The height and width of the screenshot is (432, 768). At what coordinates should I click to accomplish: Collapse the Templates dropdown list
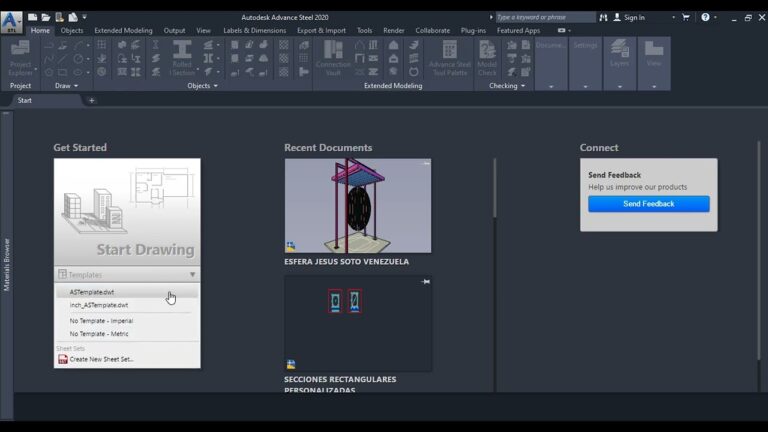pyautogui.click(x=192, y=275)
